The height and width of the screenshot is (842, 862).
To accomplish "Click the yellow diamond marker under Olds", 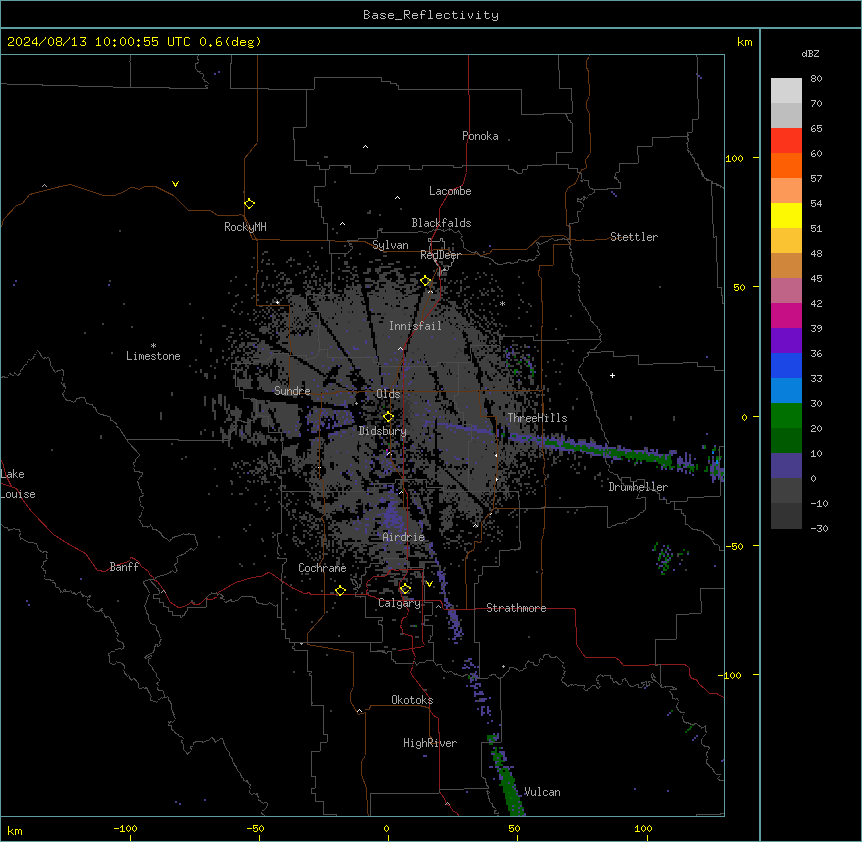I will 388,417.
